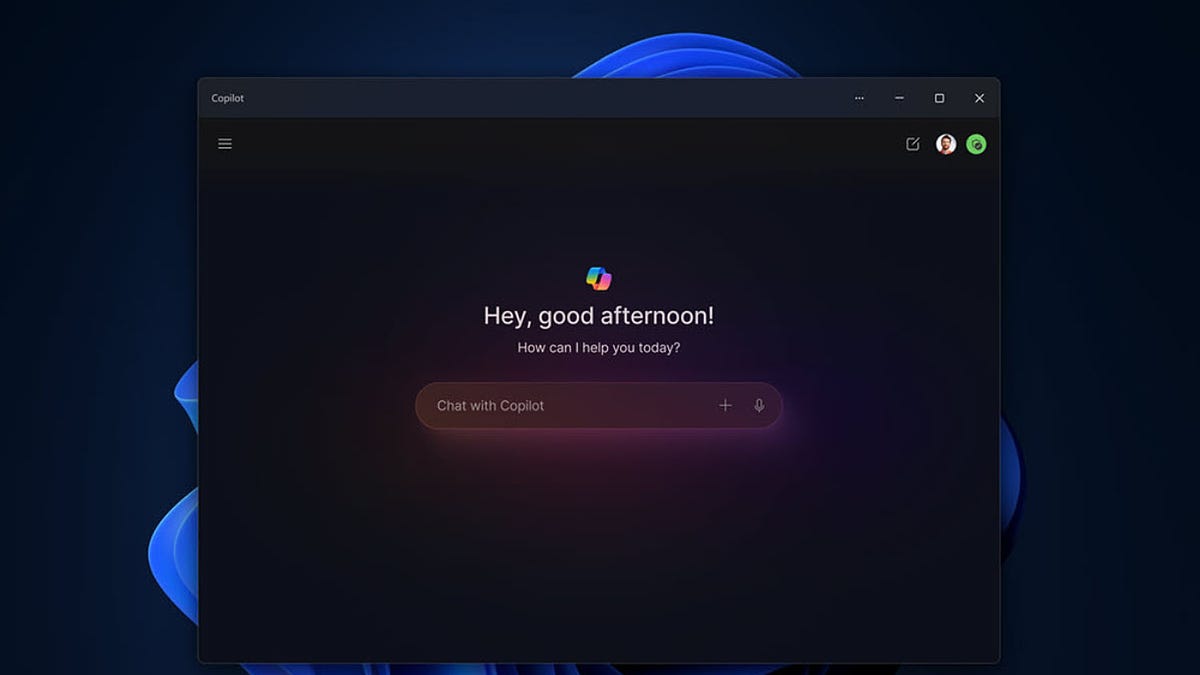This screenshot has height=675, width=1200.
Task: Select the microphone icon for voice input
Action: (x=758, y=405)
